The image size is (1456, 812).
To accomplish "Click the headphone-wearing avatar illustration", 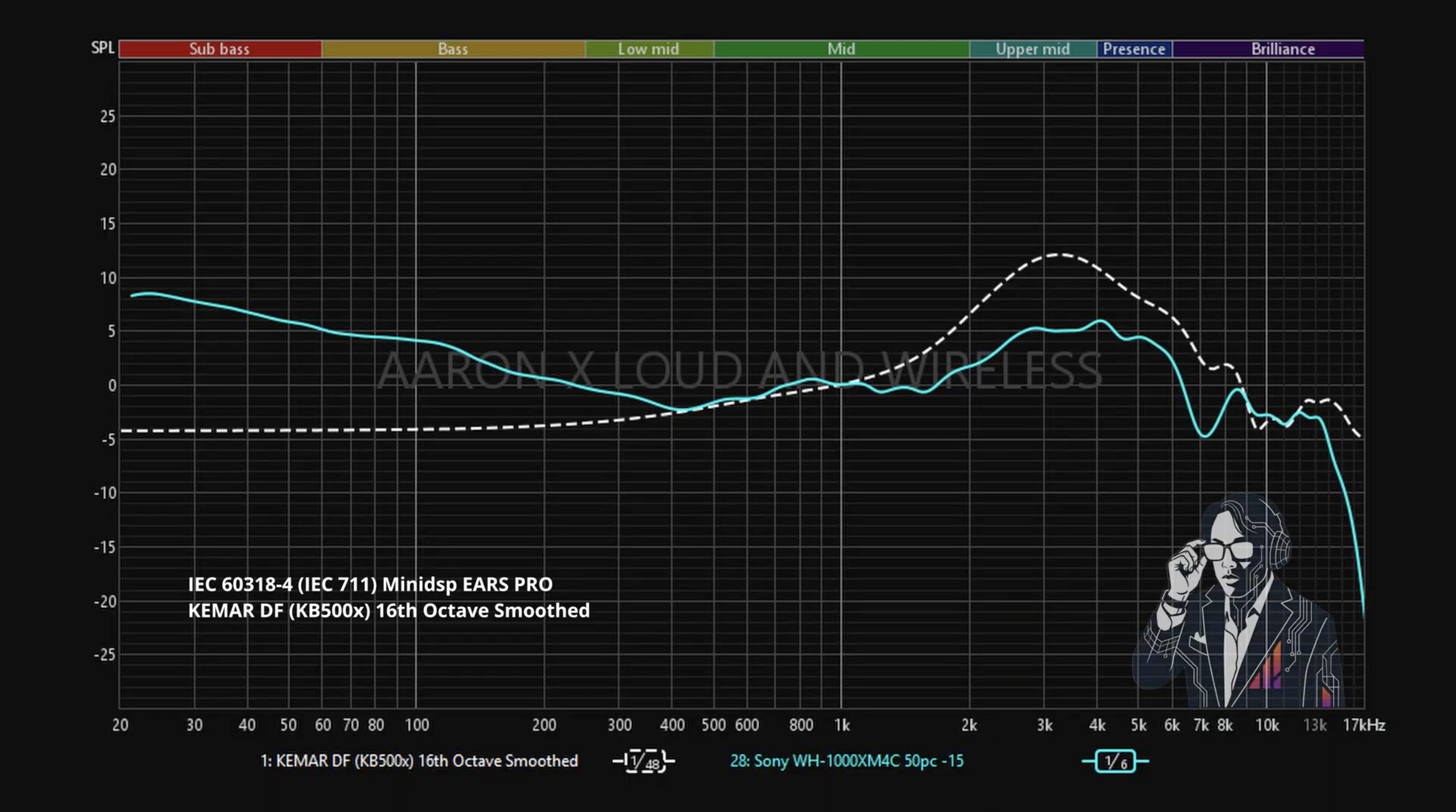I will pyautogui.click(x=1238, y=601).
